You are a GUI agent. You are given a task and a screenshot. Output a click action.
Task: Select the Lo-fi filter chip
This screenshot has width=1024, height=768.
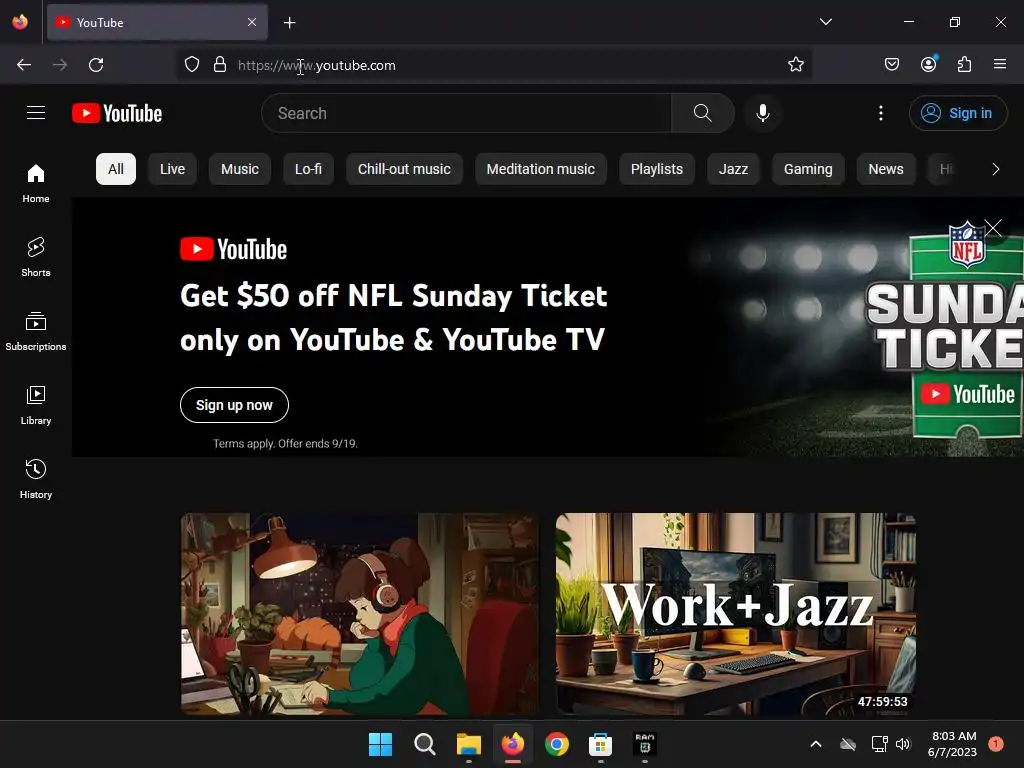coord(308,169)
